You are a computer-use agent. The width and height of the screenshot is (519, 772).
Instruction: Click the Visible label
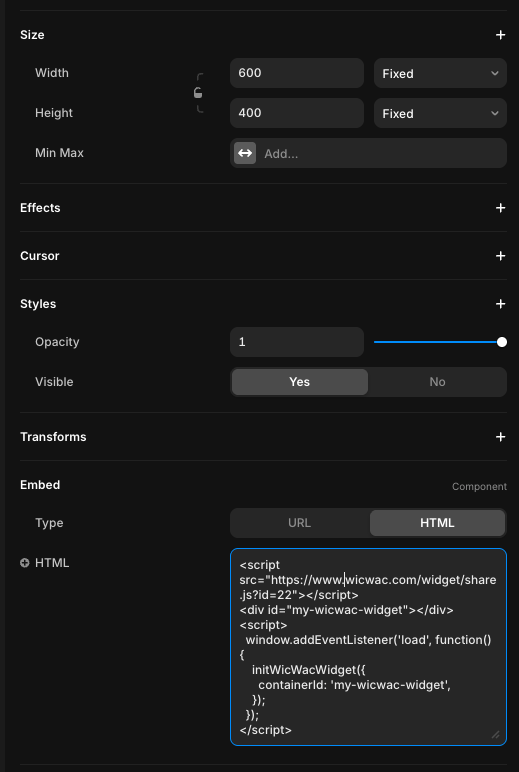pyautogui.click(x=54, y=382)
